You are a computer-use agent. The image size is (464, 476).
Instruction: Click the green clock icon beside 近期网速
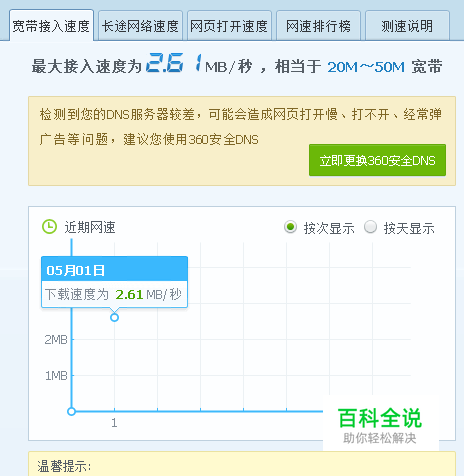pyautogui.click(x=49, y=227)
